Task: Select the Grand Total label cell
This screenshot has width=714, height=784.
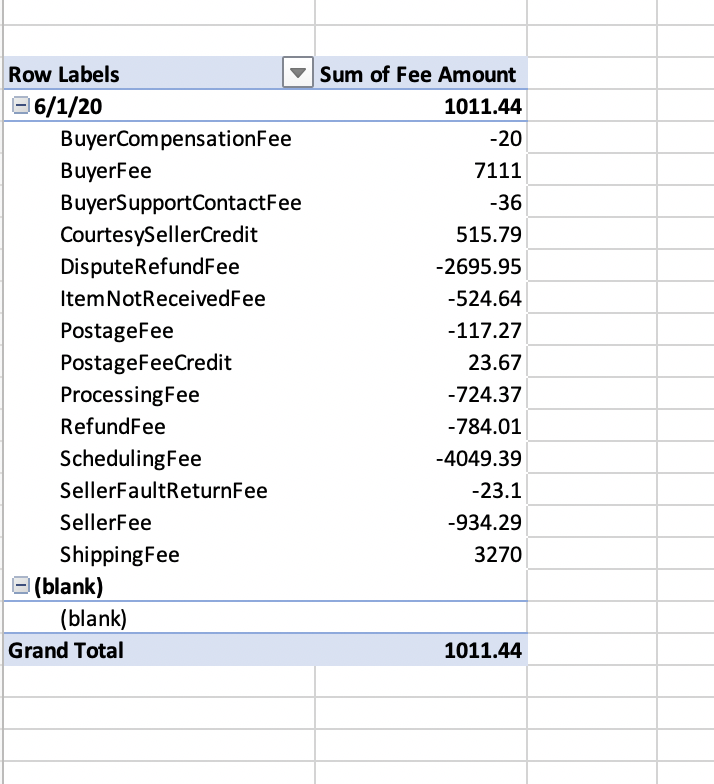Action: click(66, 651)
